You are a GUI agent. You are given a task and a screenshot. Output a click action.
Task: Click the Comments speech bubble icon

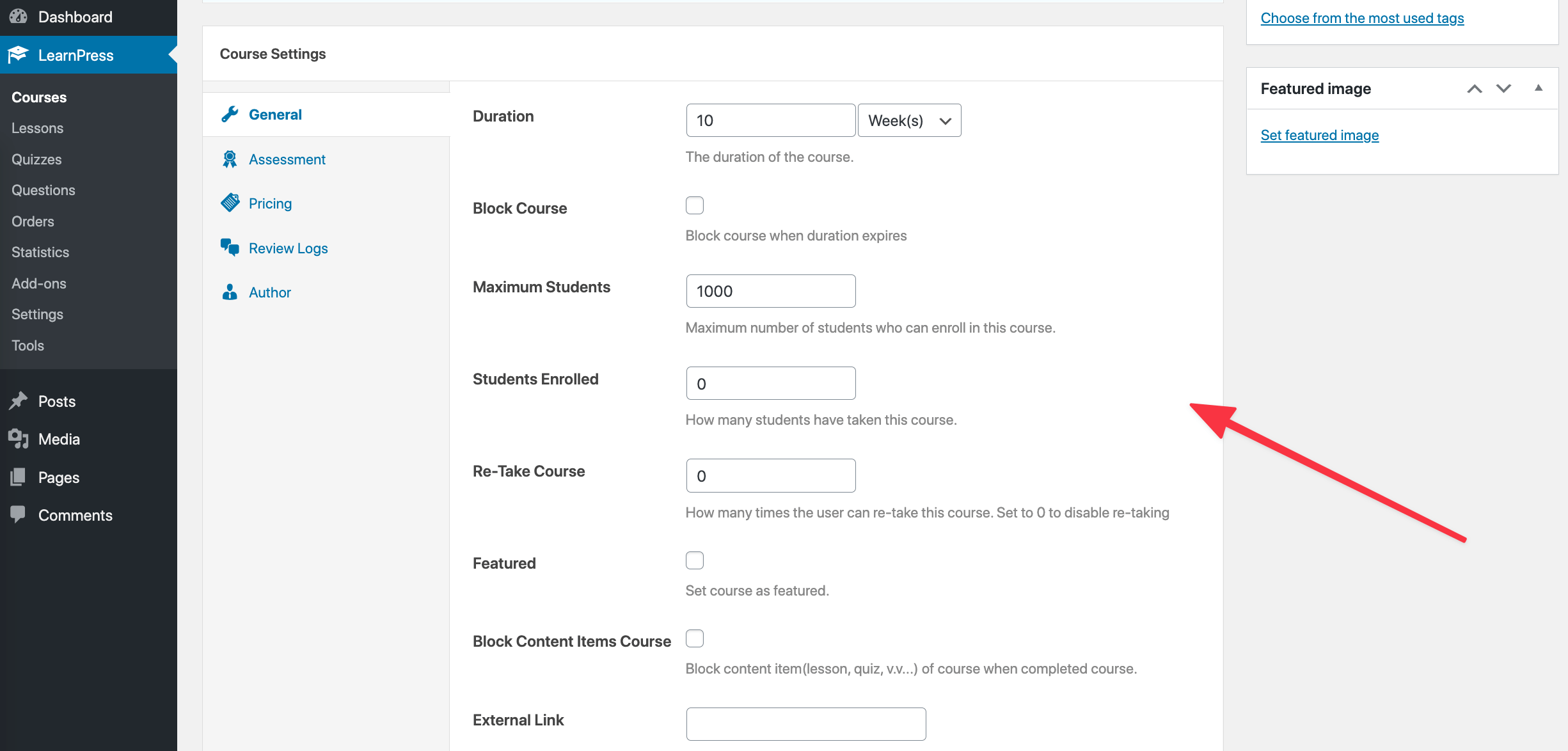[19, 514]
